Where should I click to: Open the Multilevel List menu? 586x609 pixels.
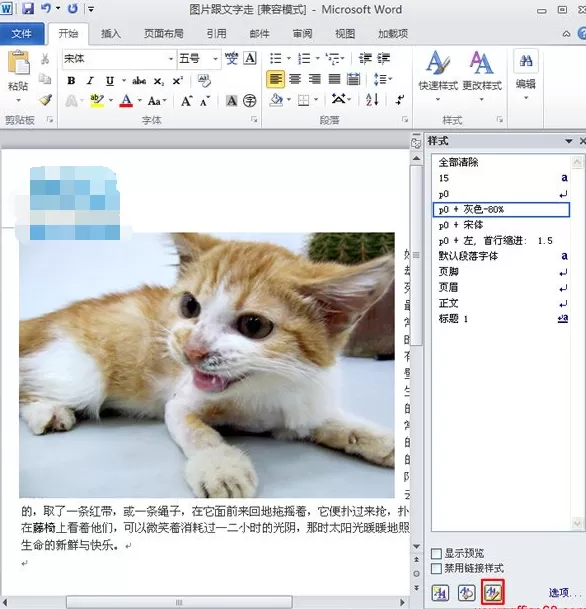333,59
